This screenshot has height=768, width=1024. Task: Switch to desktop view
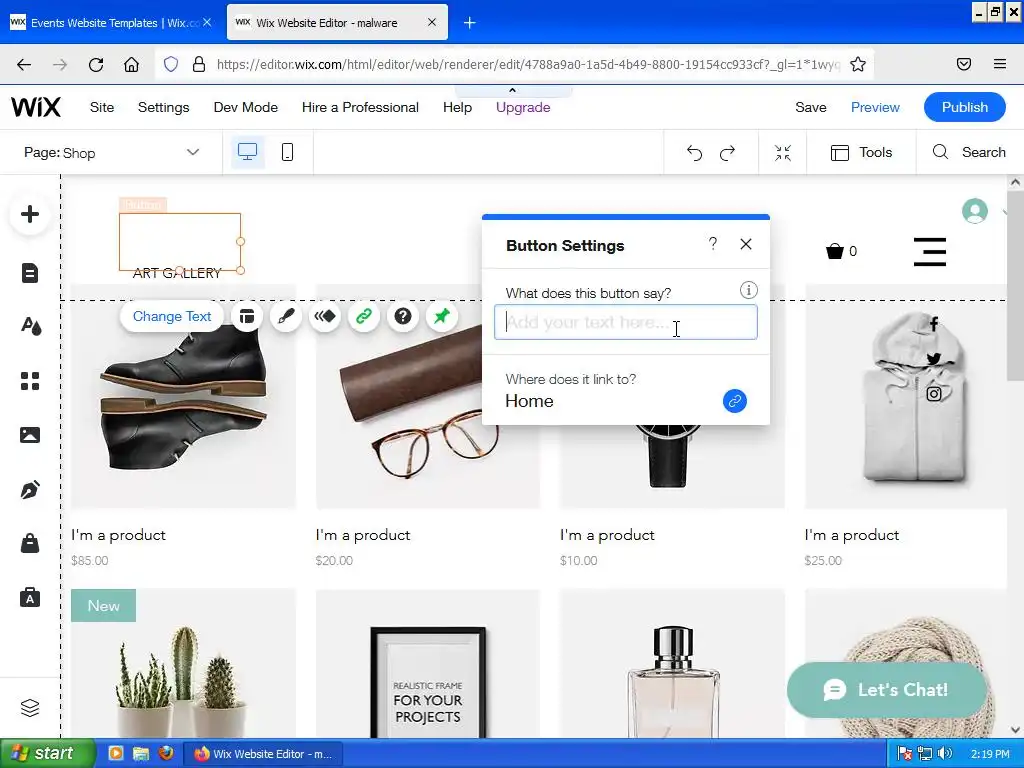coord(247,152)
